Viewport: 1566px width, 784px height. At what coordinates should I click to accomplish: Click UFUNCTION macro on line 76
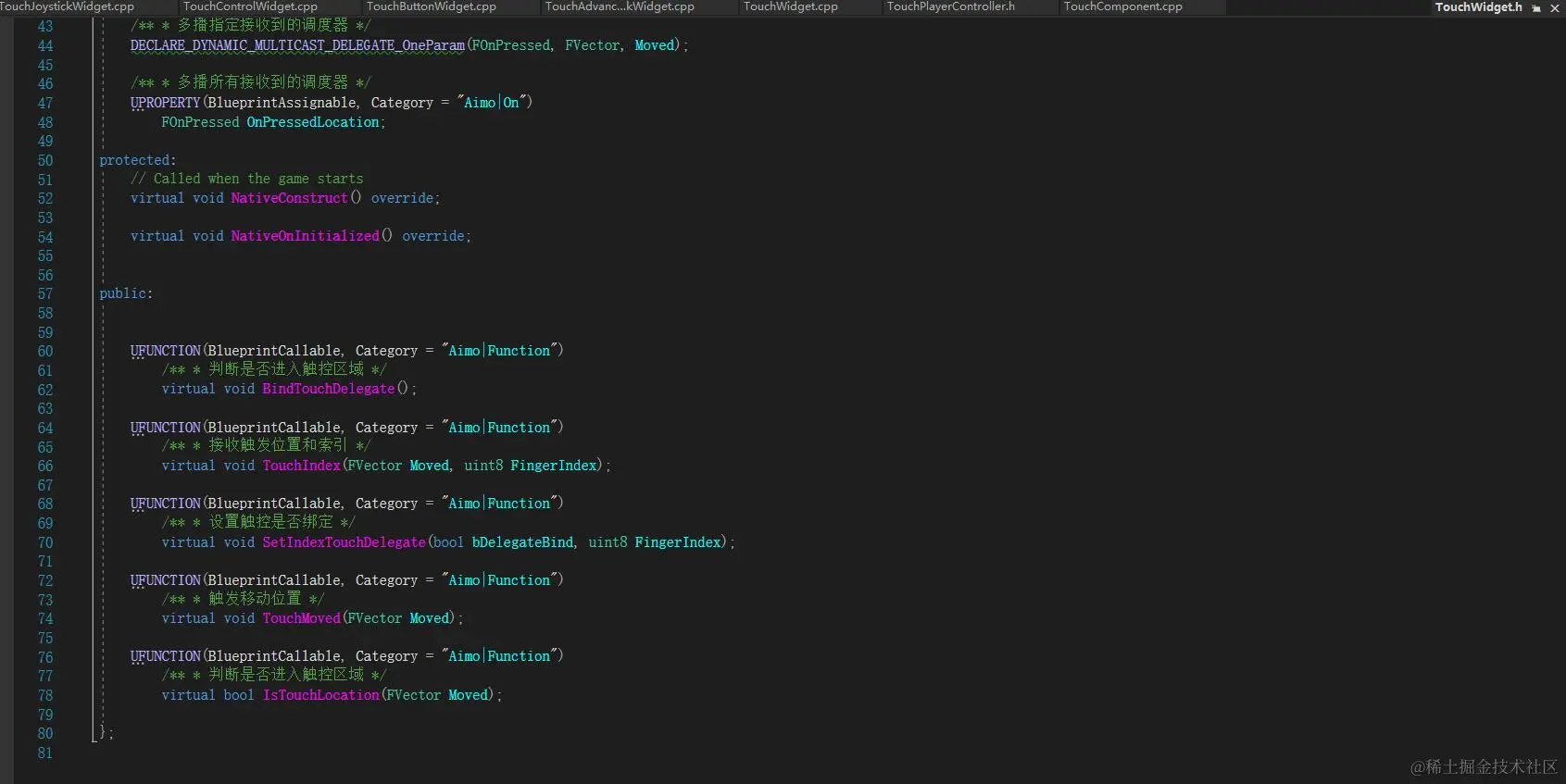pyautogui.click(x=165, y=656)
